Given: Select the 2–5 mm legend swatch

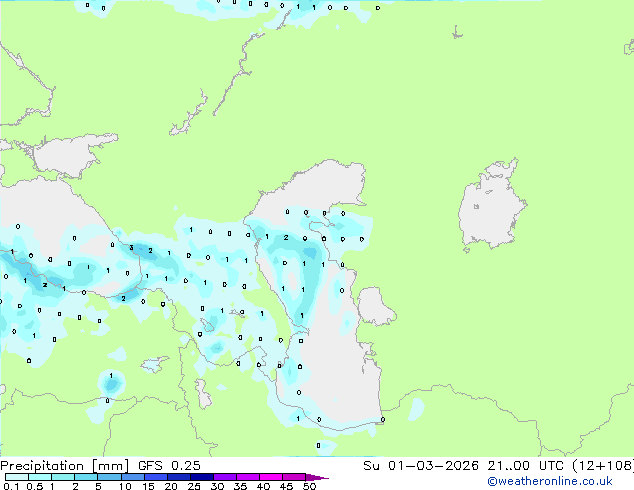Looking at the screenshot, I should click(86, 477).
